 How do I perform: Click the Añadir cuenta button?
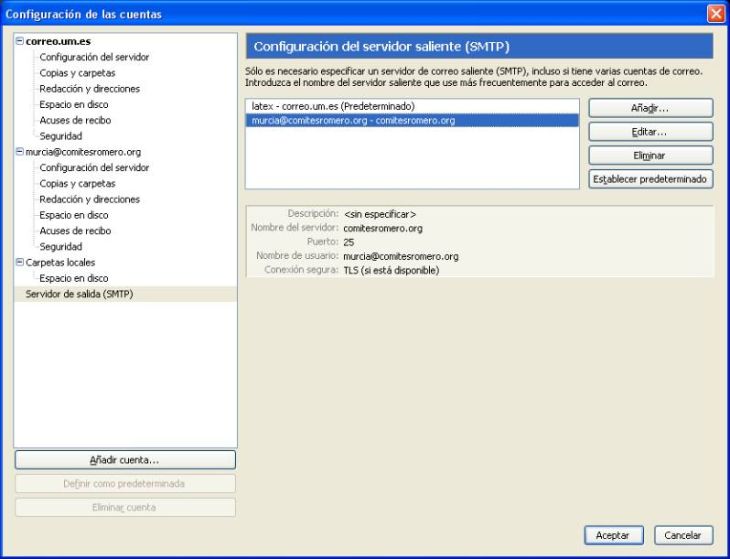click(125, 460)
